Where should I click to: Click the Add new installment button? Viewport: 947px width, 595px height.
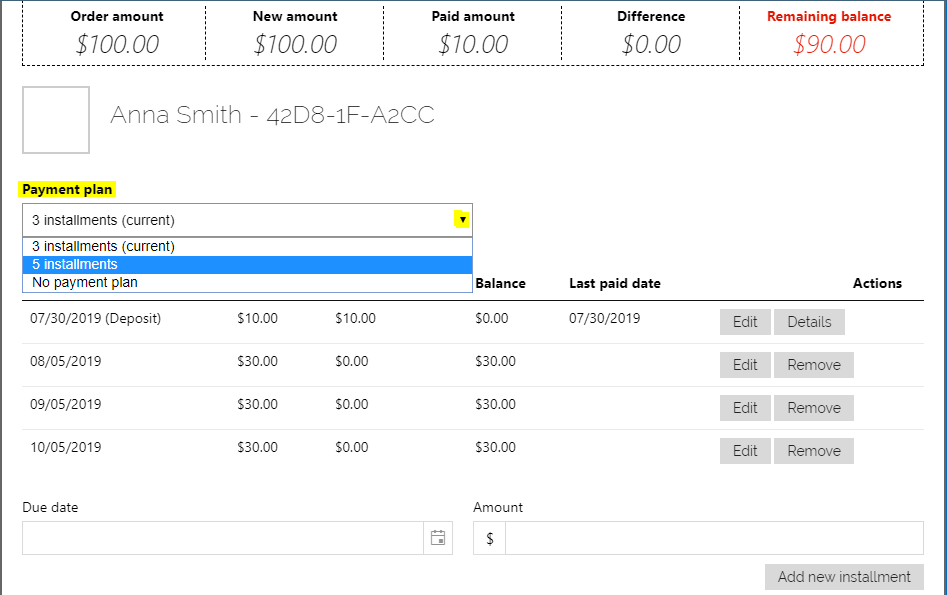[x=844, y=577]
